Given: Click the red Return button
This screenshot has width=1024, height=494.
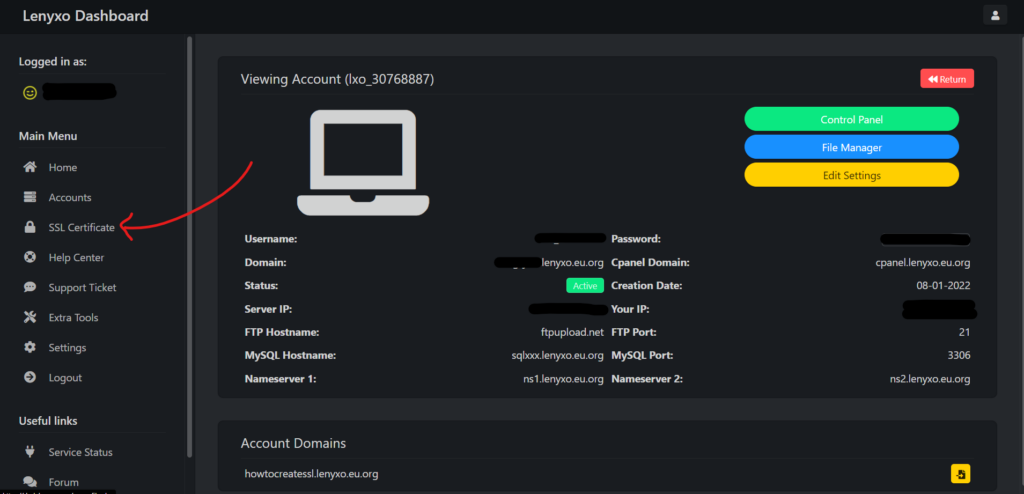Looking at the screenshot, I should pyautogui.click(x=947, y=79).
